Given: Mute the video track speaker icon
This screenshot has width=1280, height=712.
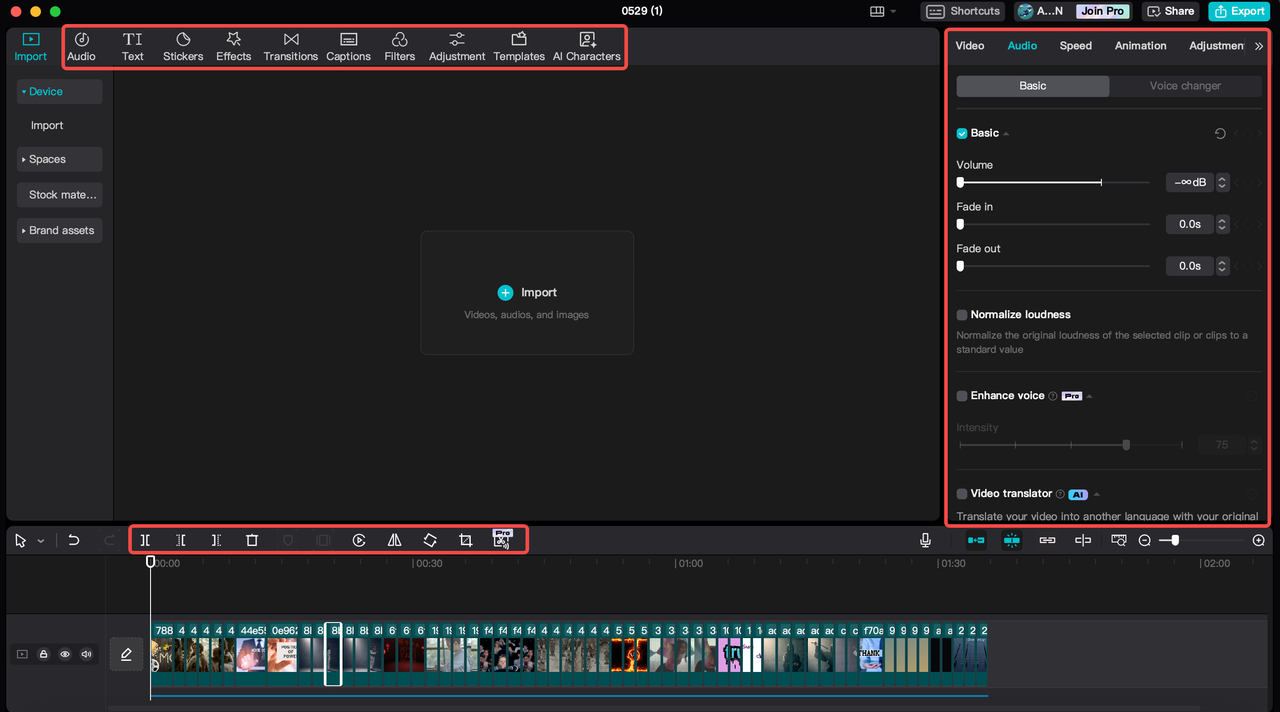Looking at the screenshot, I should 86,655.
